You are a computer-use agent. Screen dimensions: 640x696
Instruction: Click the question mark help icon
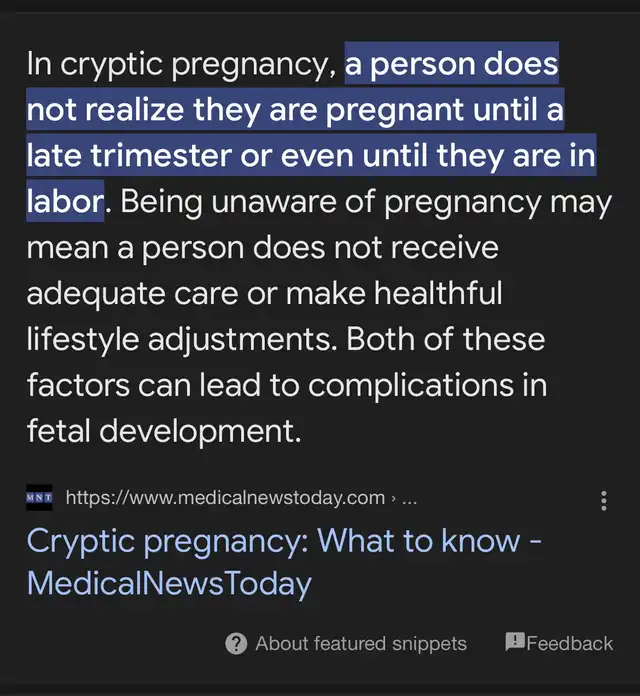tap(236, 643)
